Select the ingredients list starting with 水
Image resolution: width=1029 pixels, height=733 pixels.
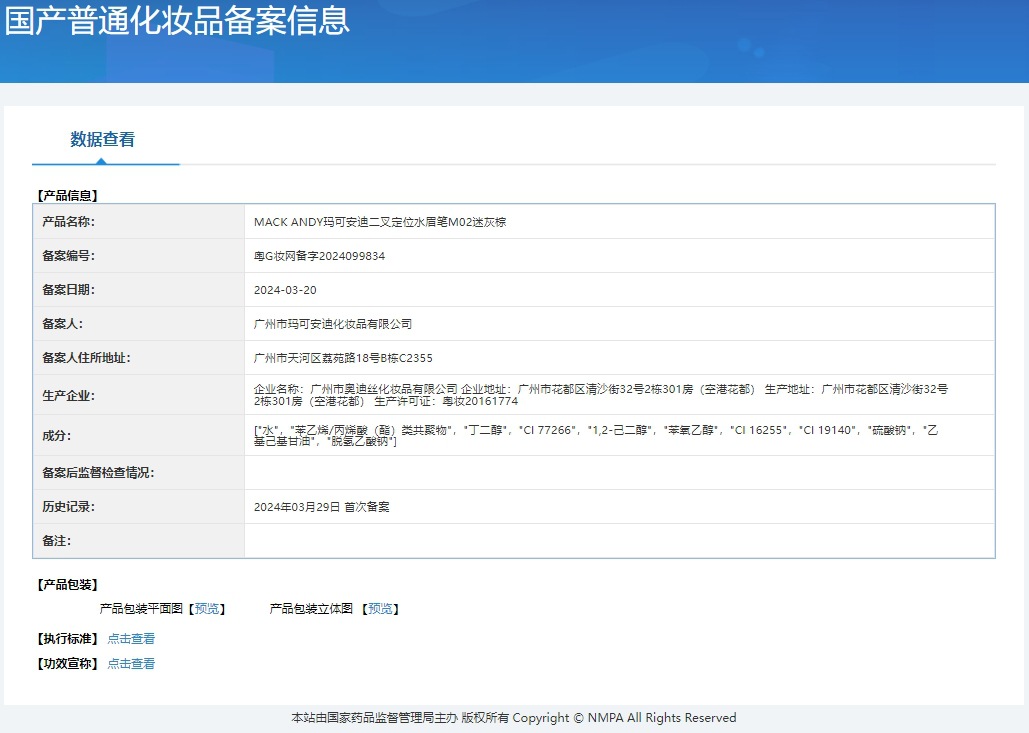pyautogui.click(x=597, y=436)
